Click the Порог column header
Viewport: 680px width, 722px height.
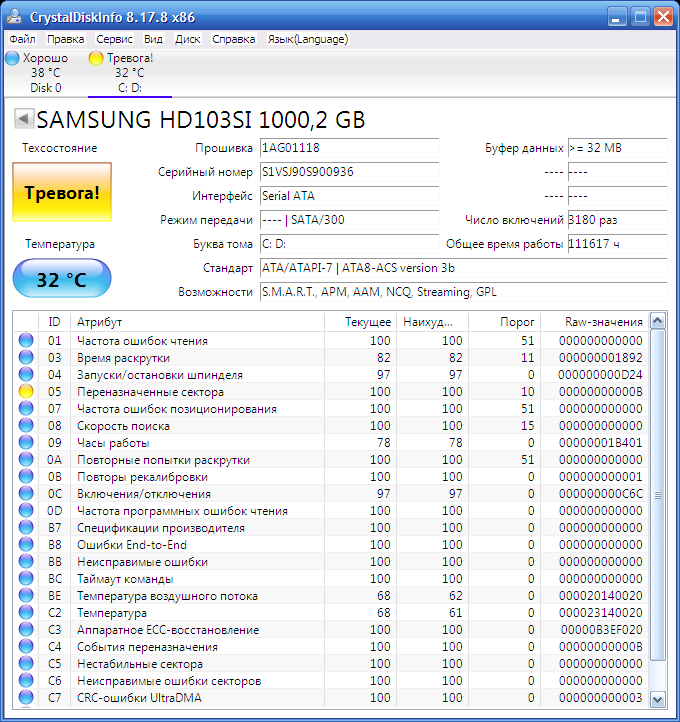(x=504, y=321)
